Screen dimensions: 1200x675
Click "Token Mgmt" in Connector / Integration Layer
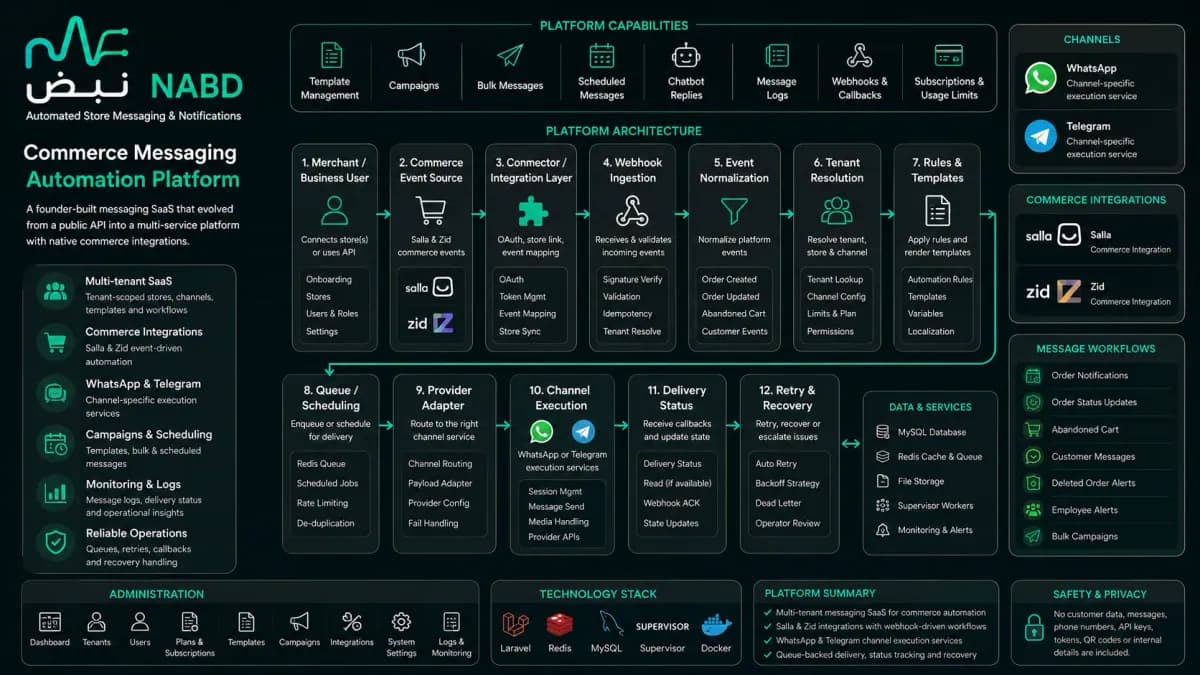[524, 297]
